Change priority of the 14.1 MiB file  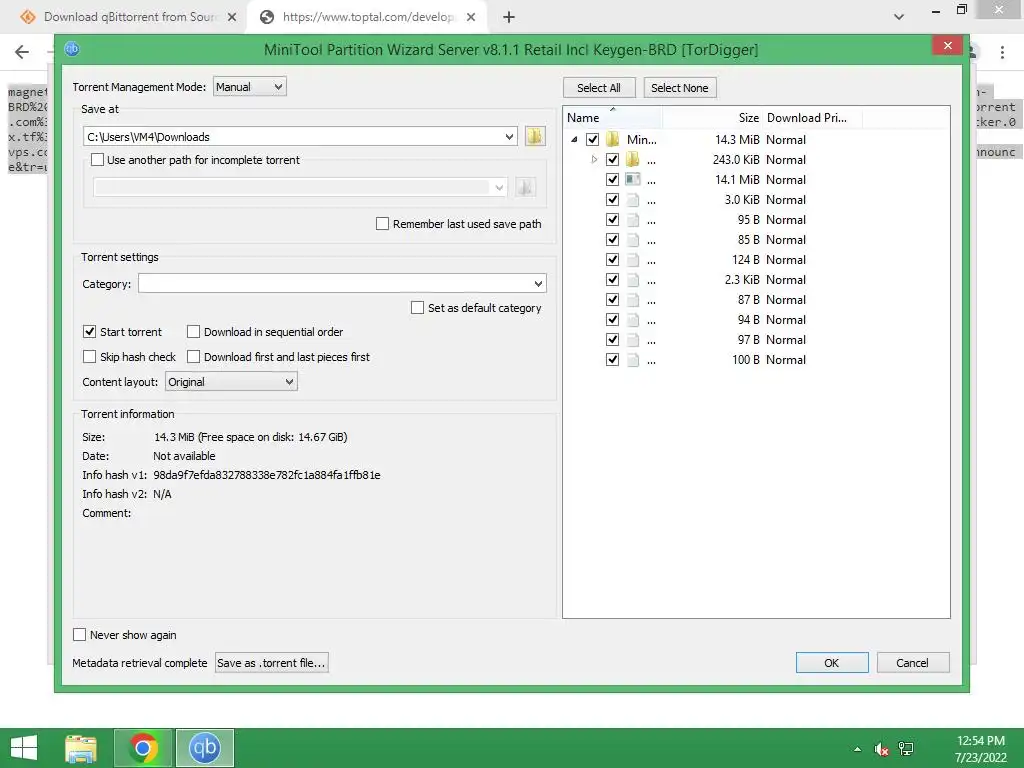coord(786,179)
